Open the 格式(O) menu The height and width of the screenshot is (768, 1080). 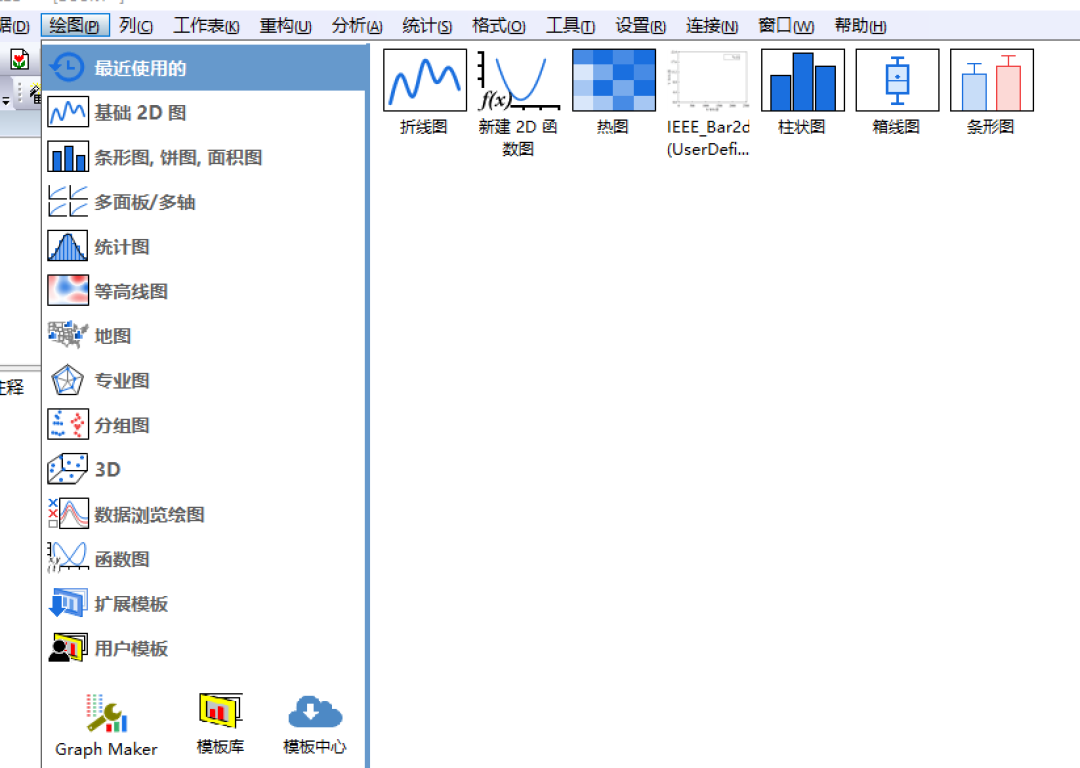[x=499, y=25]
